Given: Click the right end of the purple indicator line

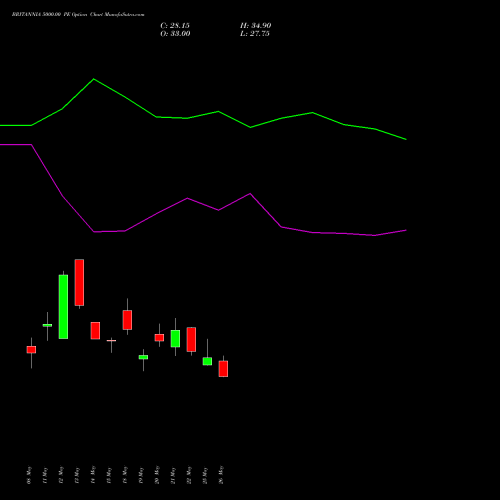Looking at the screenshot, I should pos(406,230).
